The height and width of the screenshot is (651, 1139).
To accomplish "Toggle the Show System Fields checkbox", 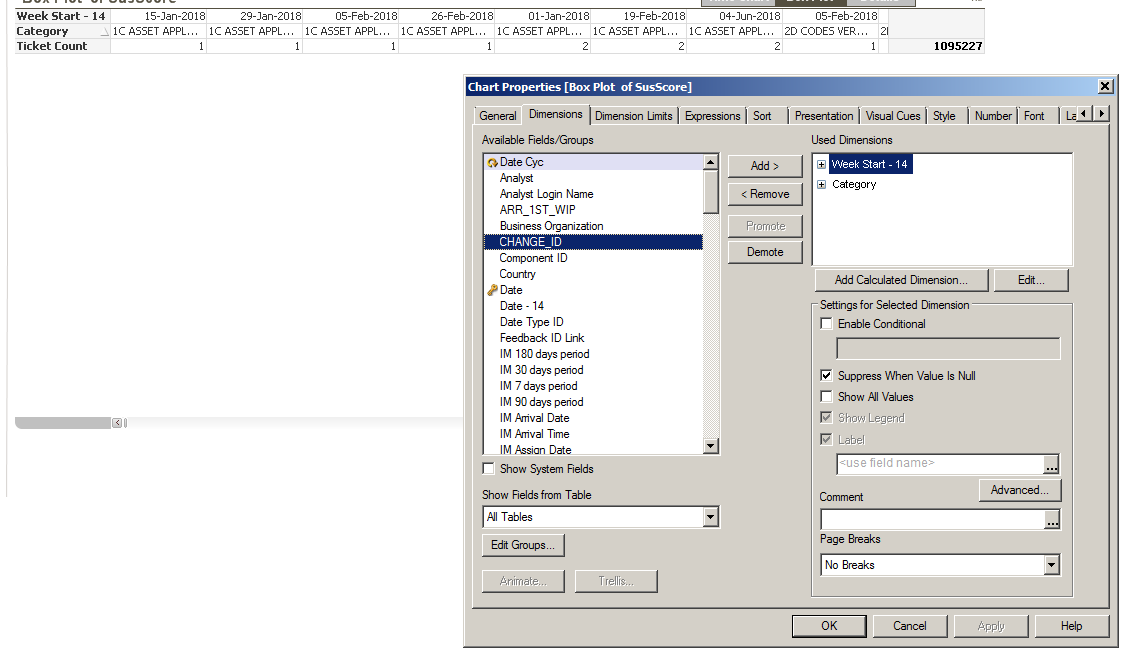I will pos(489,469).
